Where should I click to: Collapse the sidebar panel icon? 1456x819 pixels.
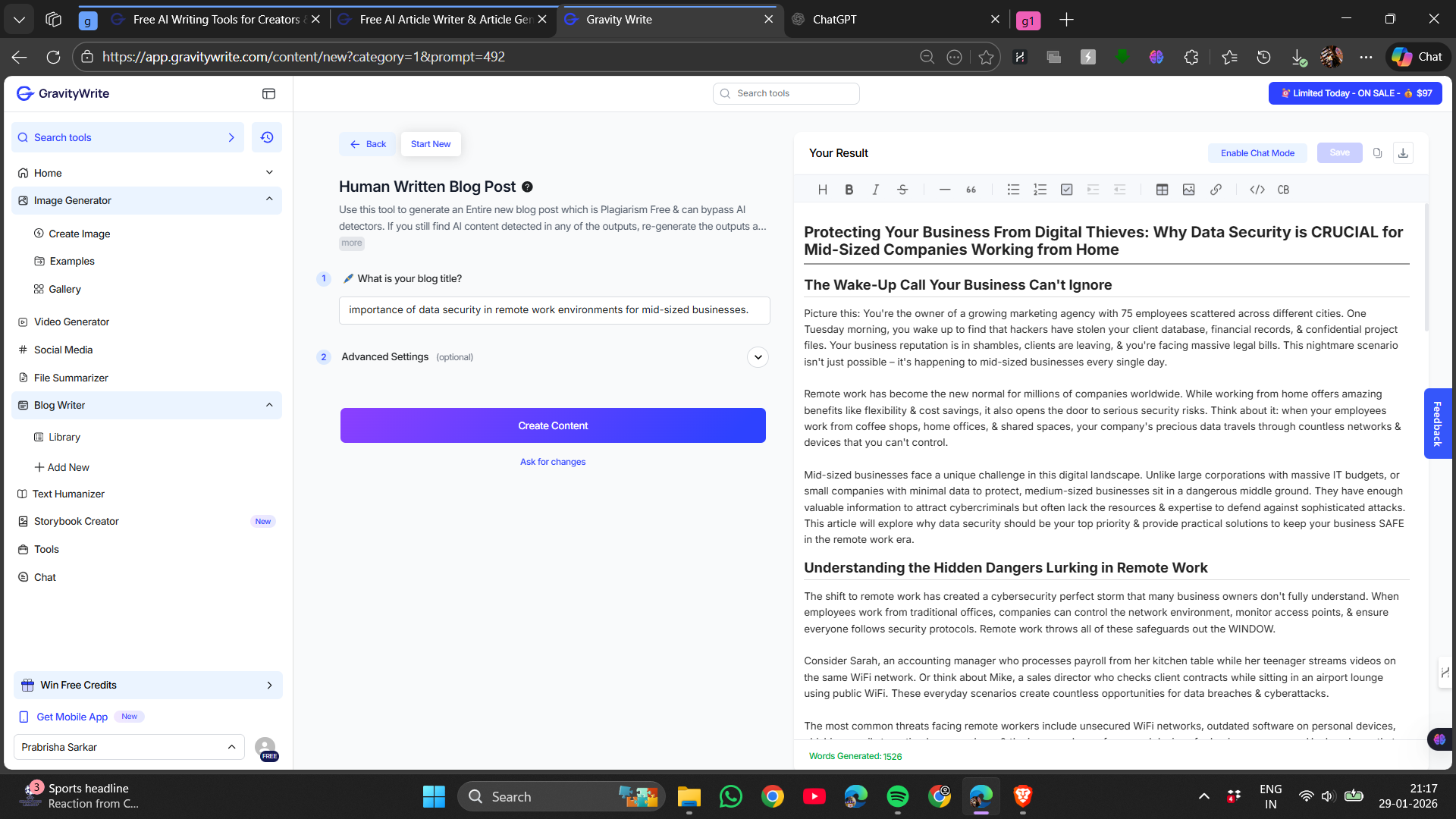[x=268, y=93]
